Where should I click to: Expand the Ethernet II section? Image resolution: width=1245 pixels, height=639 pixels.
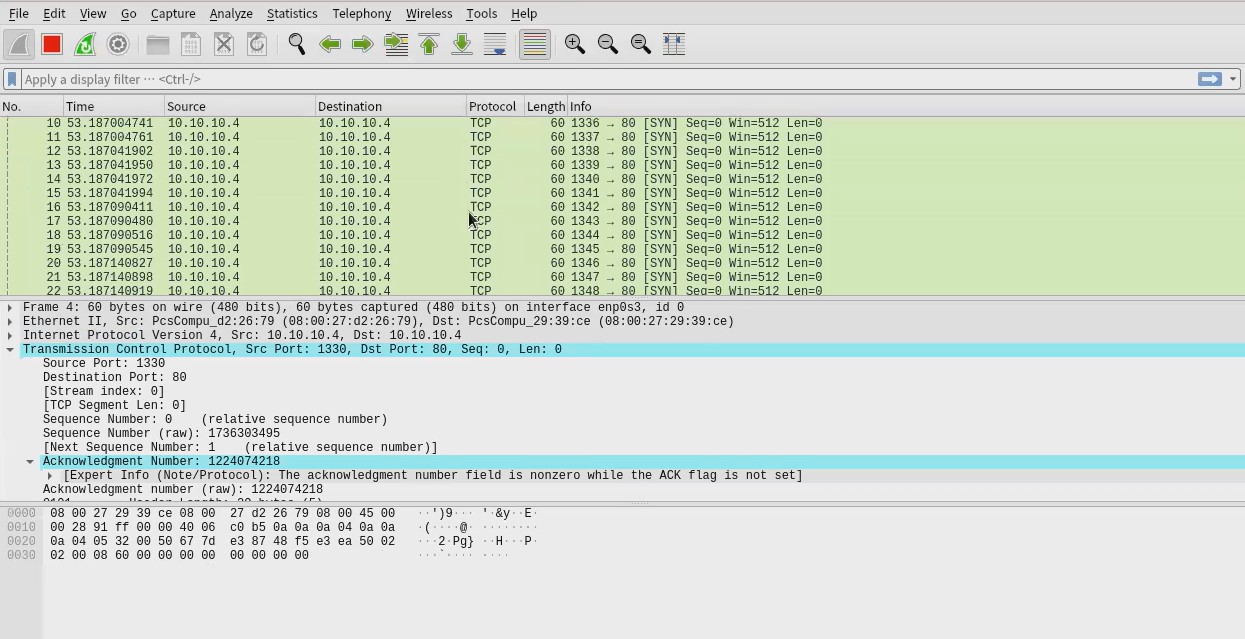coord(10,322)
